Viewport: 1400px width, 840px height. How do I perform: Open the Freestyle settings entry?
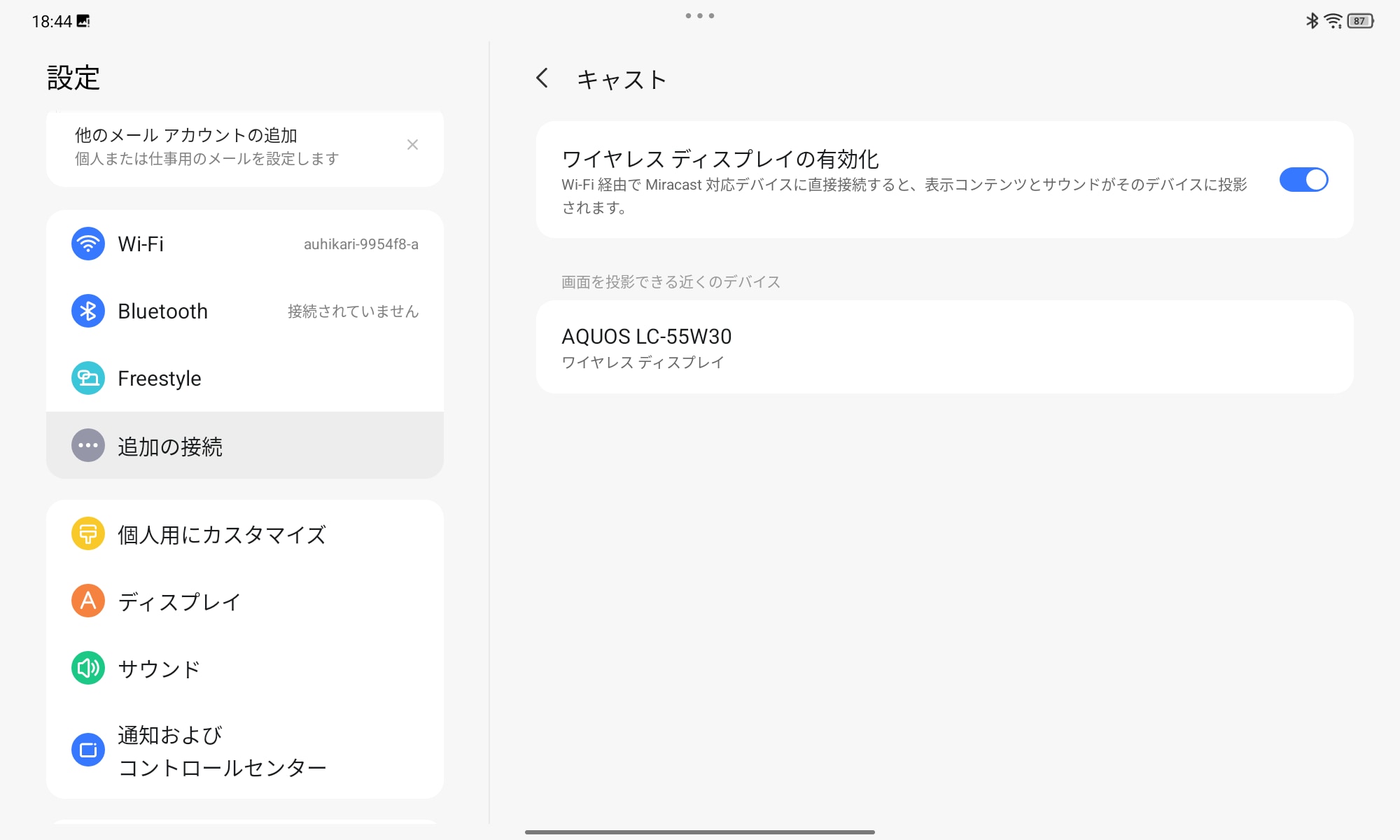[x=244, y=378]
